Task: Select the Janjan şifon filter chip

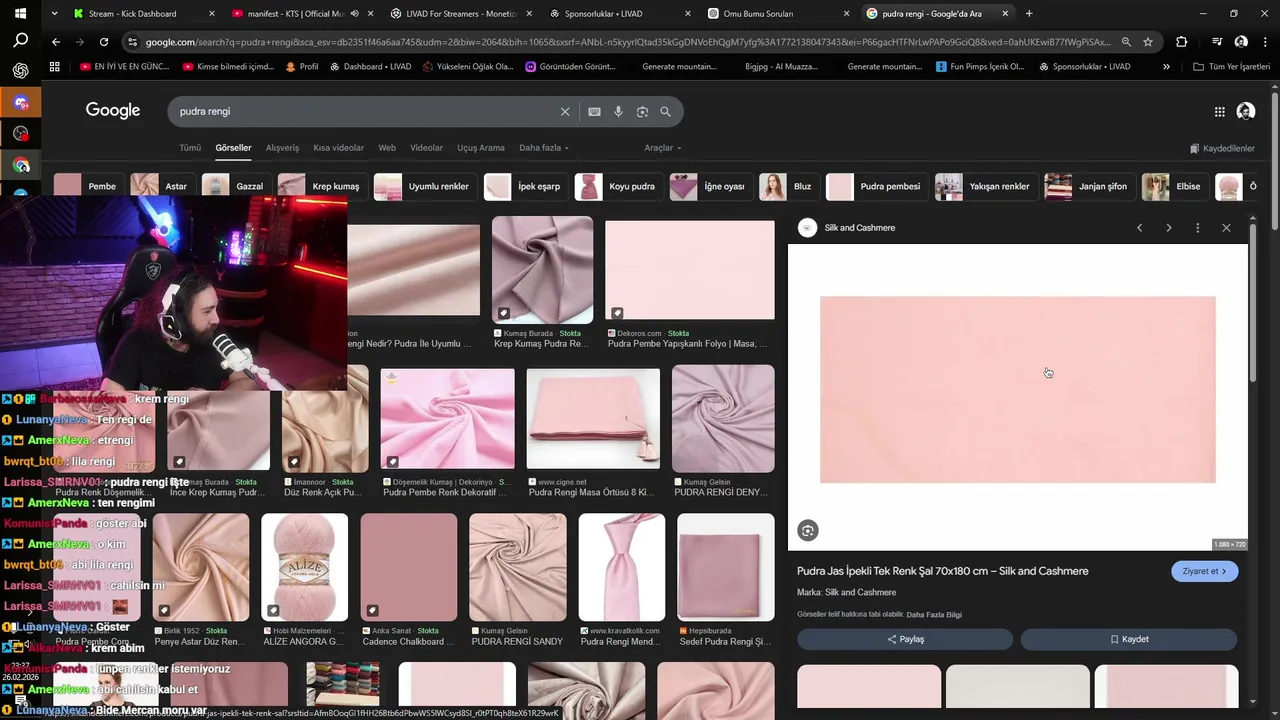Action: pyautogui.click(x=1089, y=187)
